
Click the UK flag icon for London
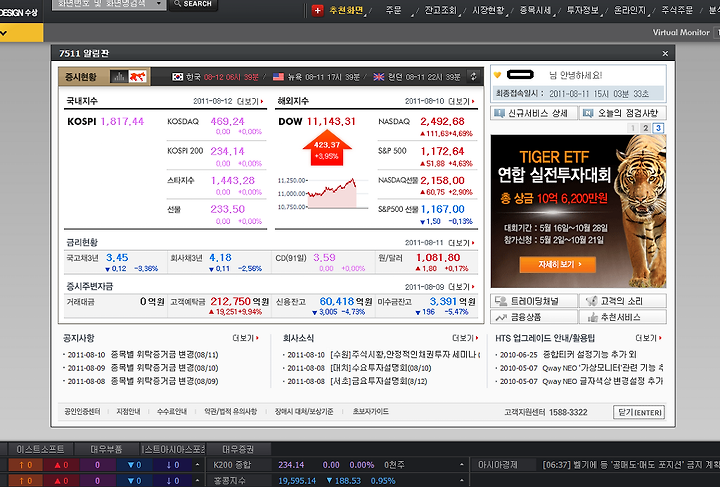tap(379, 77)
